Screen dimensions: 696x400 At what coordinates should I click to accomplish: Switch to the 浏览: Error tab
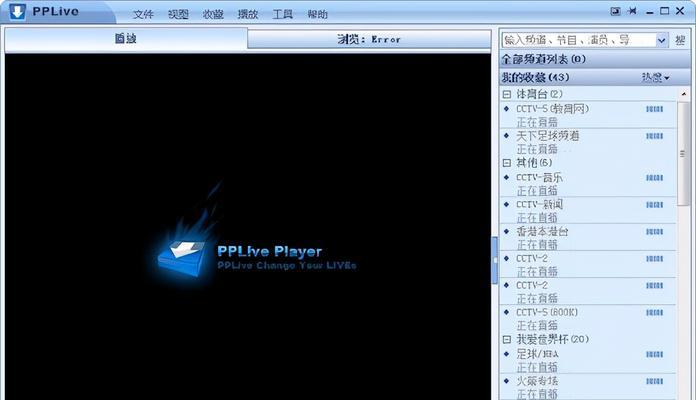click(369, 39)
